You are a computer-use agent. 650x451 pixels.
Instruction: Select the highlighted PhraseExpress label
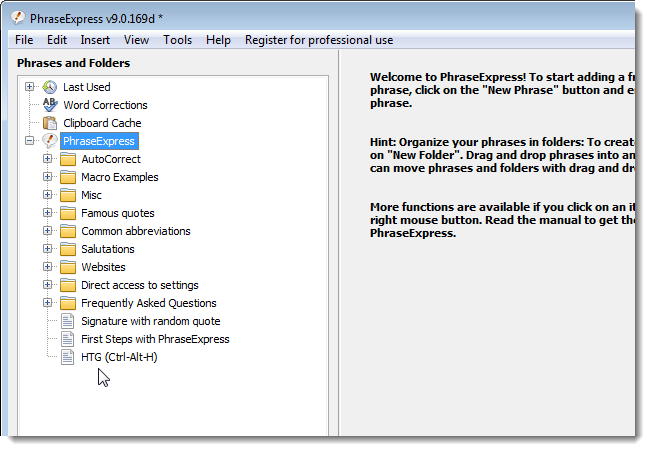tap(99, 141)
